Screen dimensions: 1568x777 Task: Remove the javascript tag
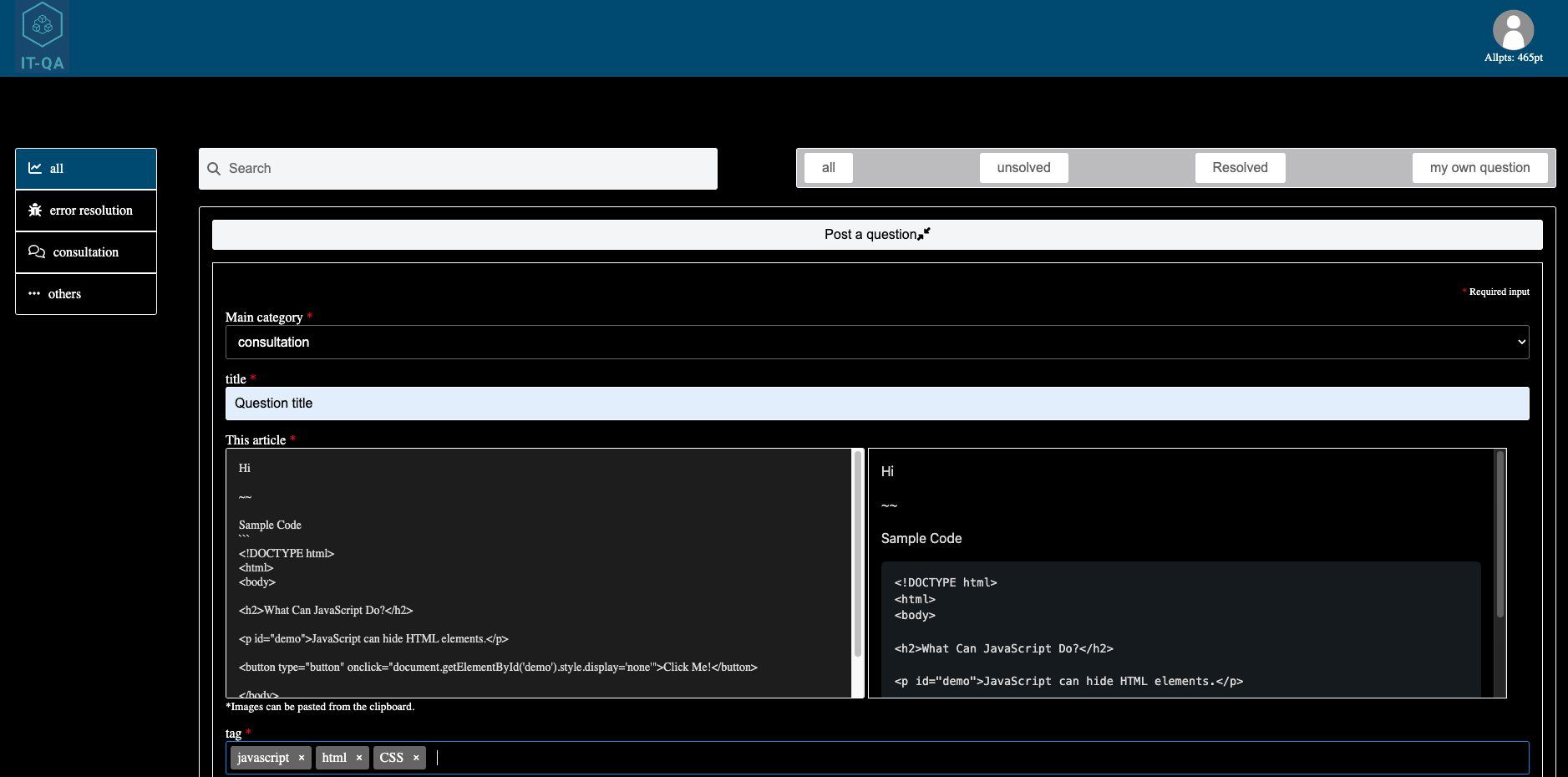[302, 758]
